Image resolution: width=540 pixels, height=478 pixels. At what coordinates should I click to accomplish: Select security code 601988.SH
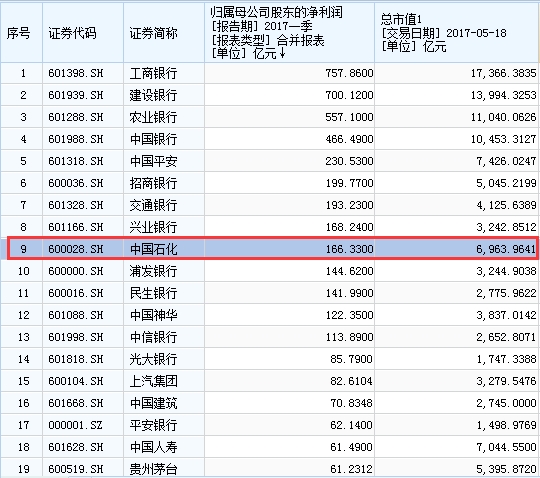coord(76,139)
